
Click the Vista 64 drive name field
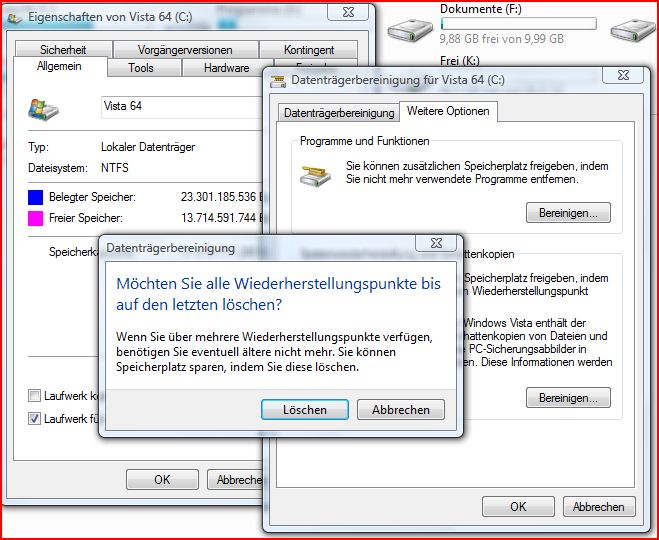[182, 106]
